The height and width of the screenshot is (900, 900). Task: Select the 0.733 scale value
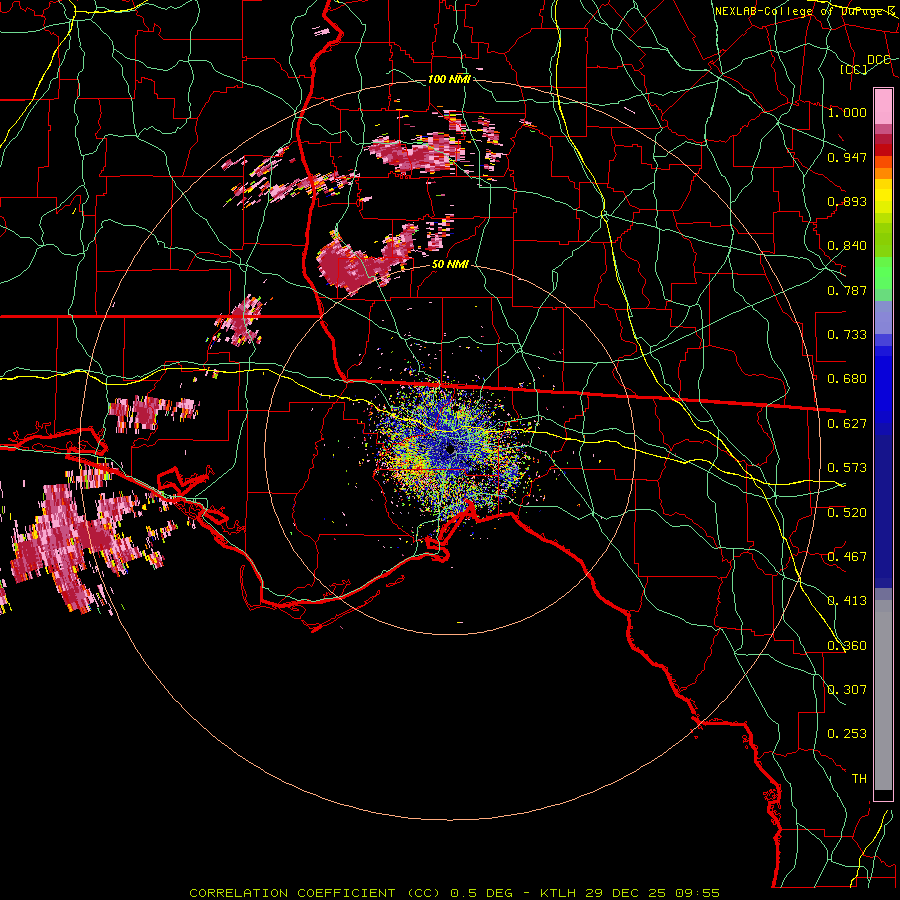847,335
